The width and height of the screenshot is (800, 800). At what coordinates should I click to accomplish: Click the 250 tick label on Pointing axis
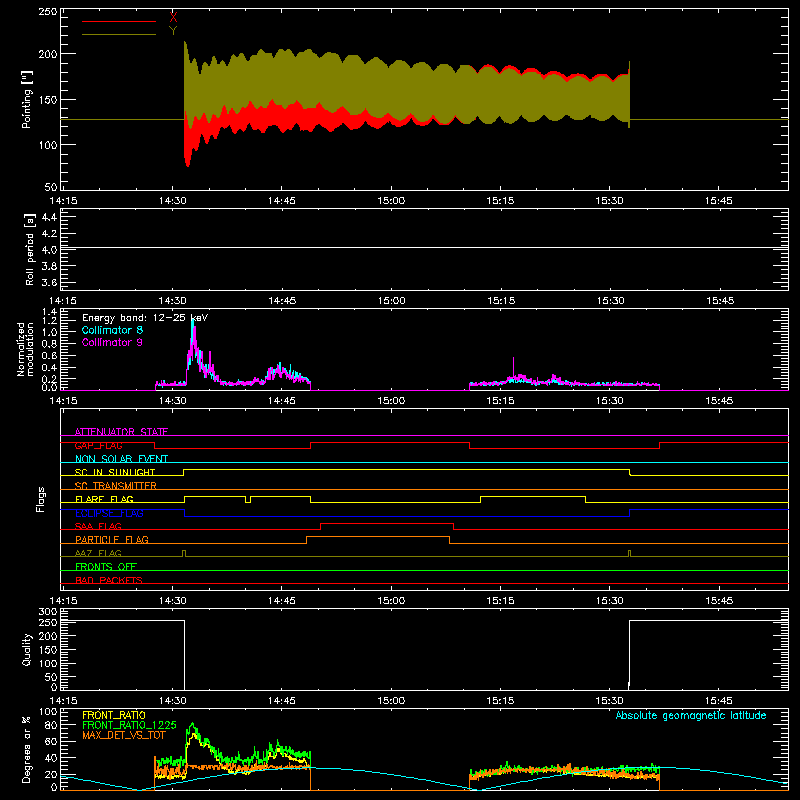48,12
